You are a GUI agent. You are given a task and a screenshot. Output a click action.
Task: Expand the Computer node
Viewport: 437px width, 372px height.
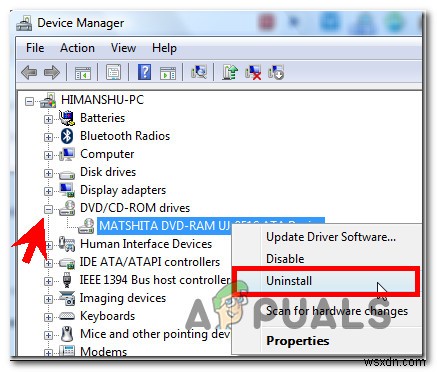[49, 155]
